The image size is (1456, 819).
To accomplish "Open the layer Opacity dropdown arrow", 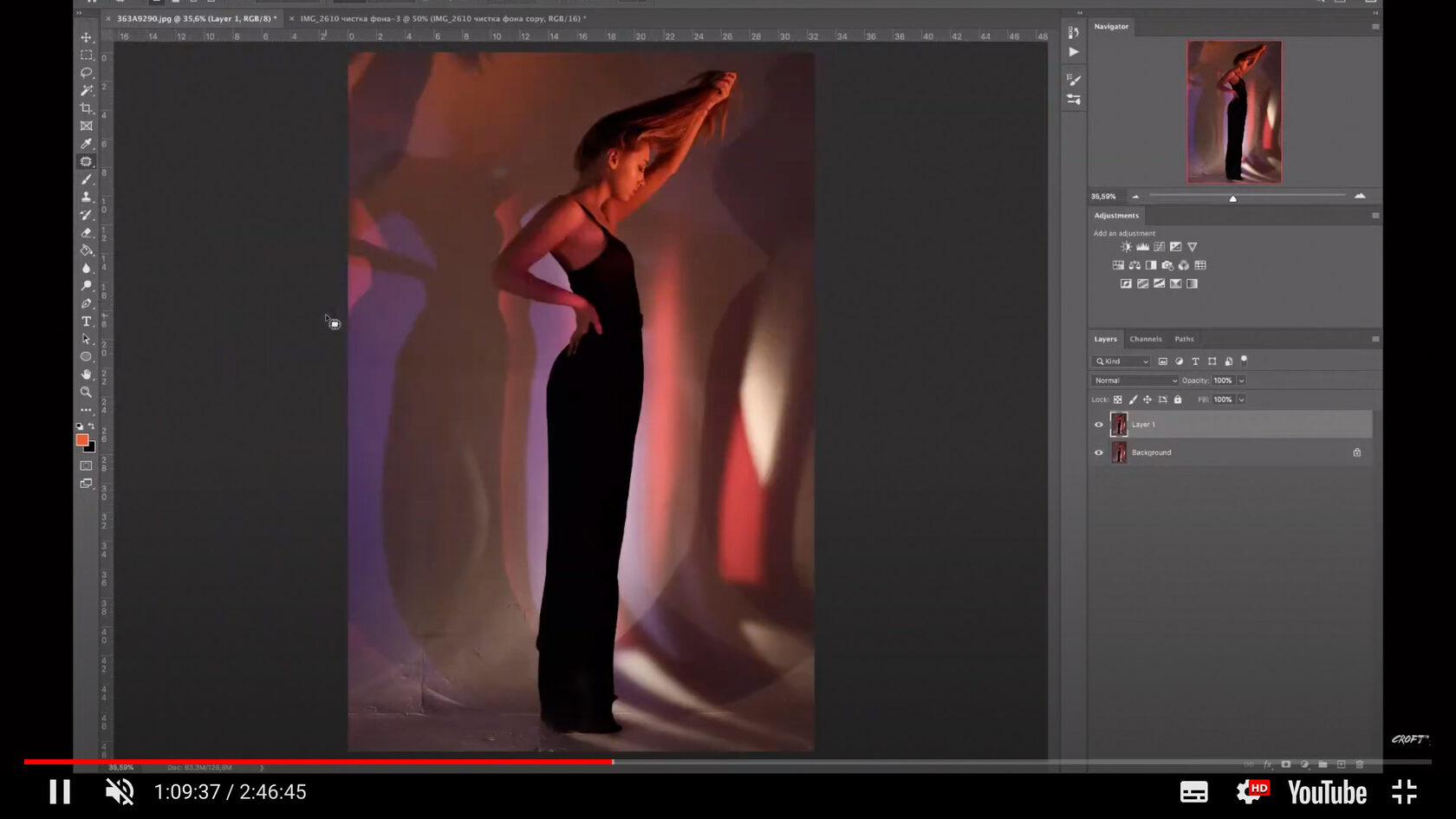I will 1241,380.
